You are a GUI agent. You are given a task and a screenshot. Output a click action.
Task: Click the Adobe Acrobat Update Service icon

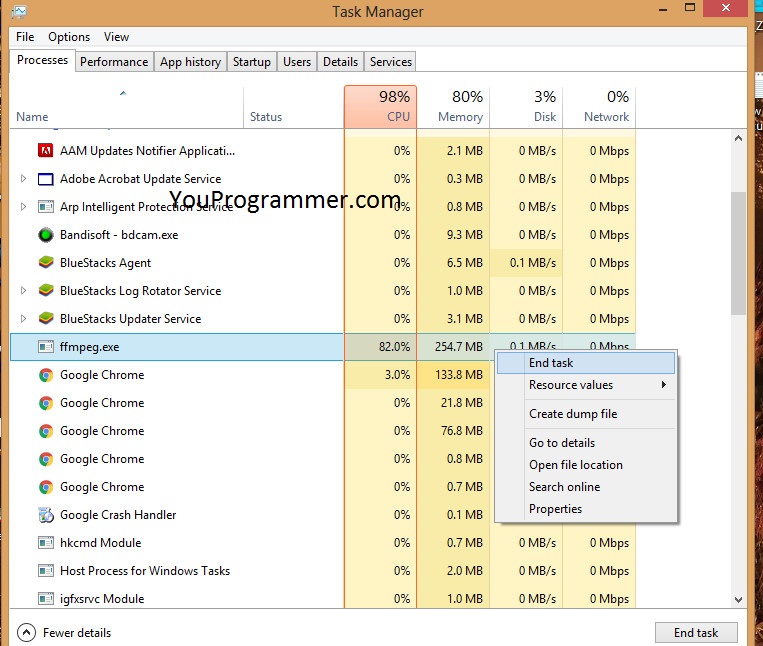(46, 179)
